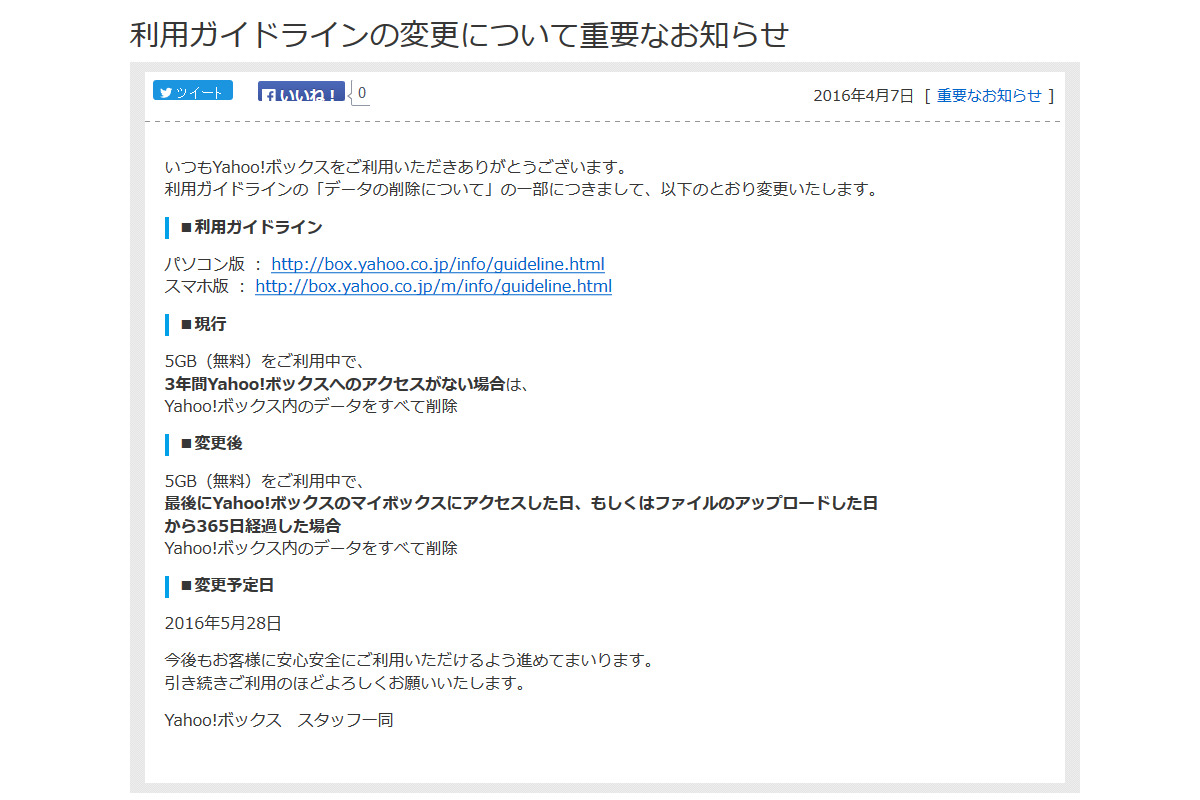Click the line 引き続きご利用のほどよろしくお願いいたします
Image resolution: width=1200 pixels, height=800 pixels.
pos(345,683)
